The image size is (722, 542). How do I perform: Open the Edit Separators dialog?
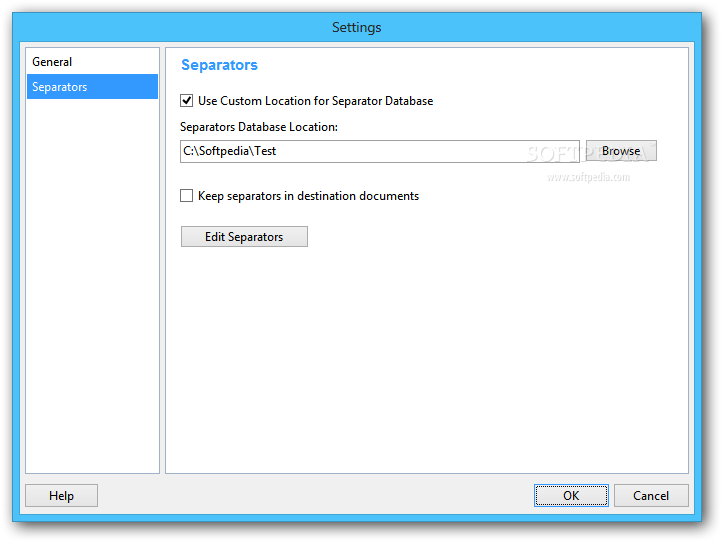coord(244,237)
